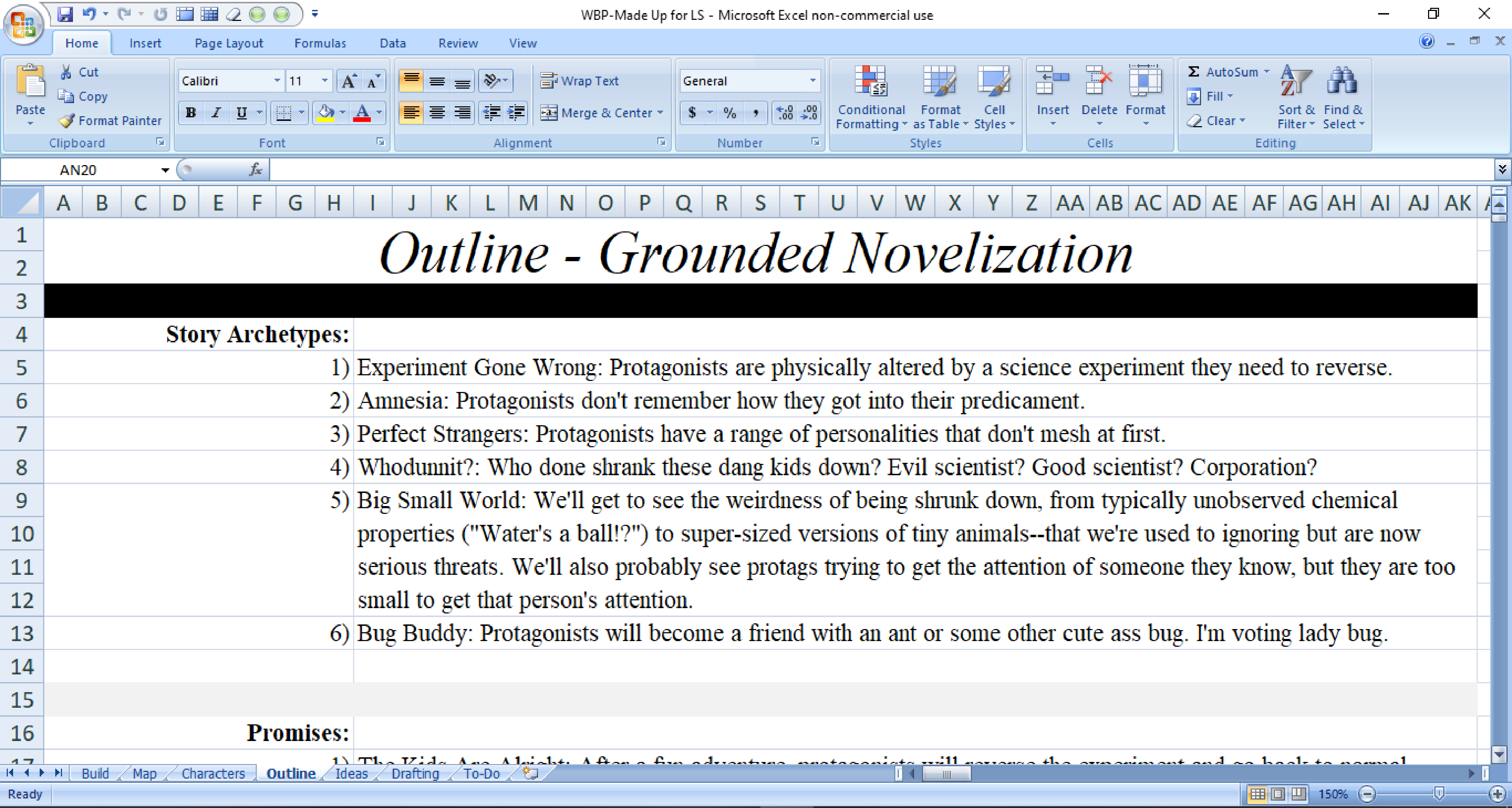The width and height of the screenshot is (1512, 808).
Task: Click the Merge & Center button
Action: click(x=596, y=113)
